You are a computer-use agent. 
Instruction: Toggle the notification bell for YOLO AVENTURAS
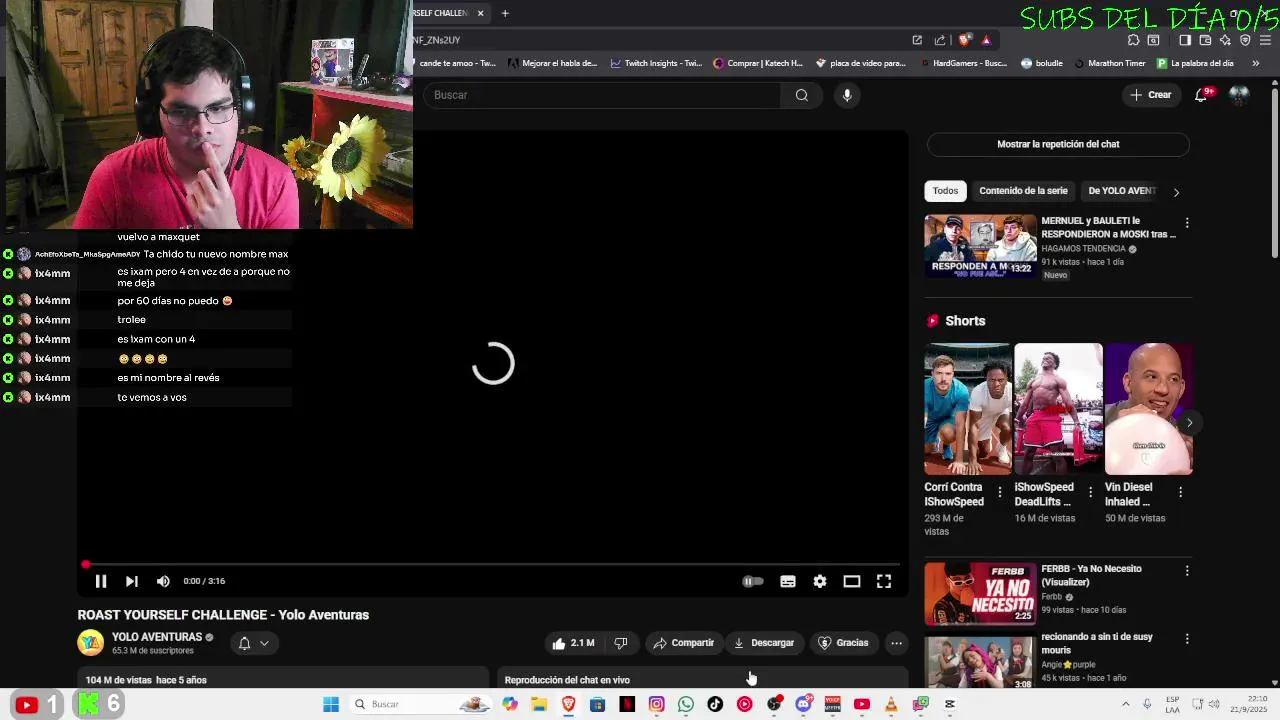click(244, 643)
